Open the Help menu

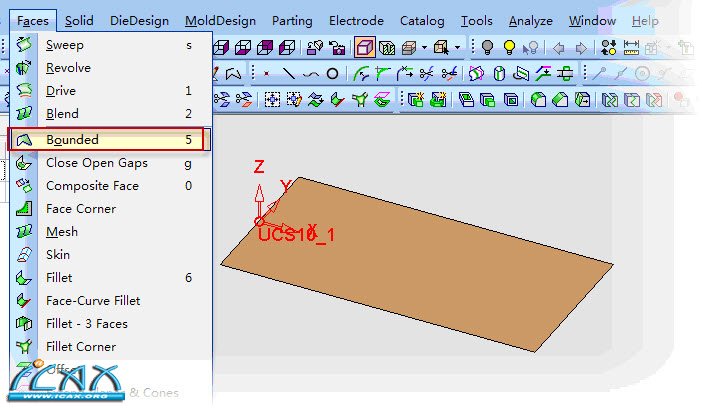click(x=645, y=21)
